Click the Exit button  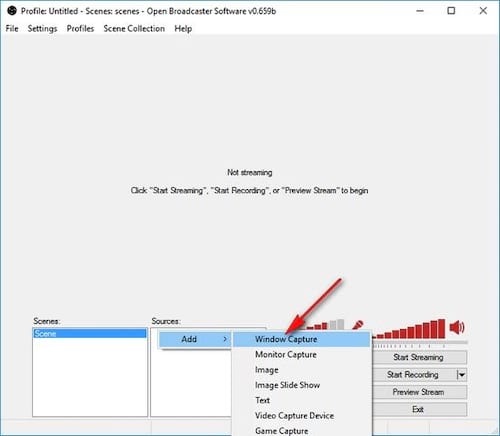[x=419, y=409]
